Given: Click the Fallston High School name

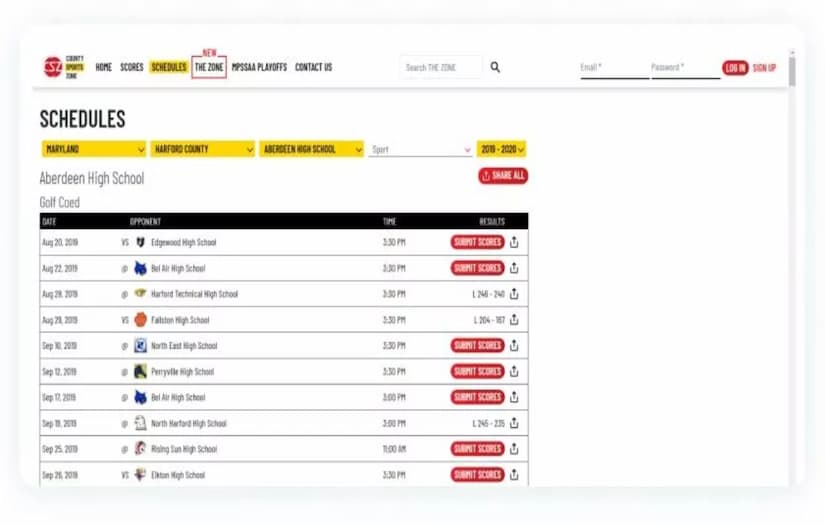Looking at the screenshot, I should click(x=180, y=320).
